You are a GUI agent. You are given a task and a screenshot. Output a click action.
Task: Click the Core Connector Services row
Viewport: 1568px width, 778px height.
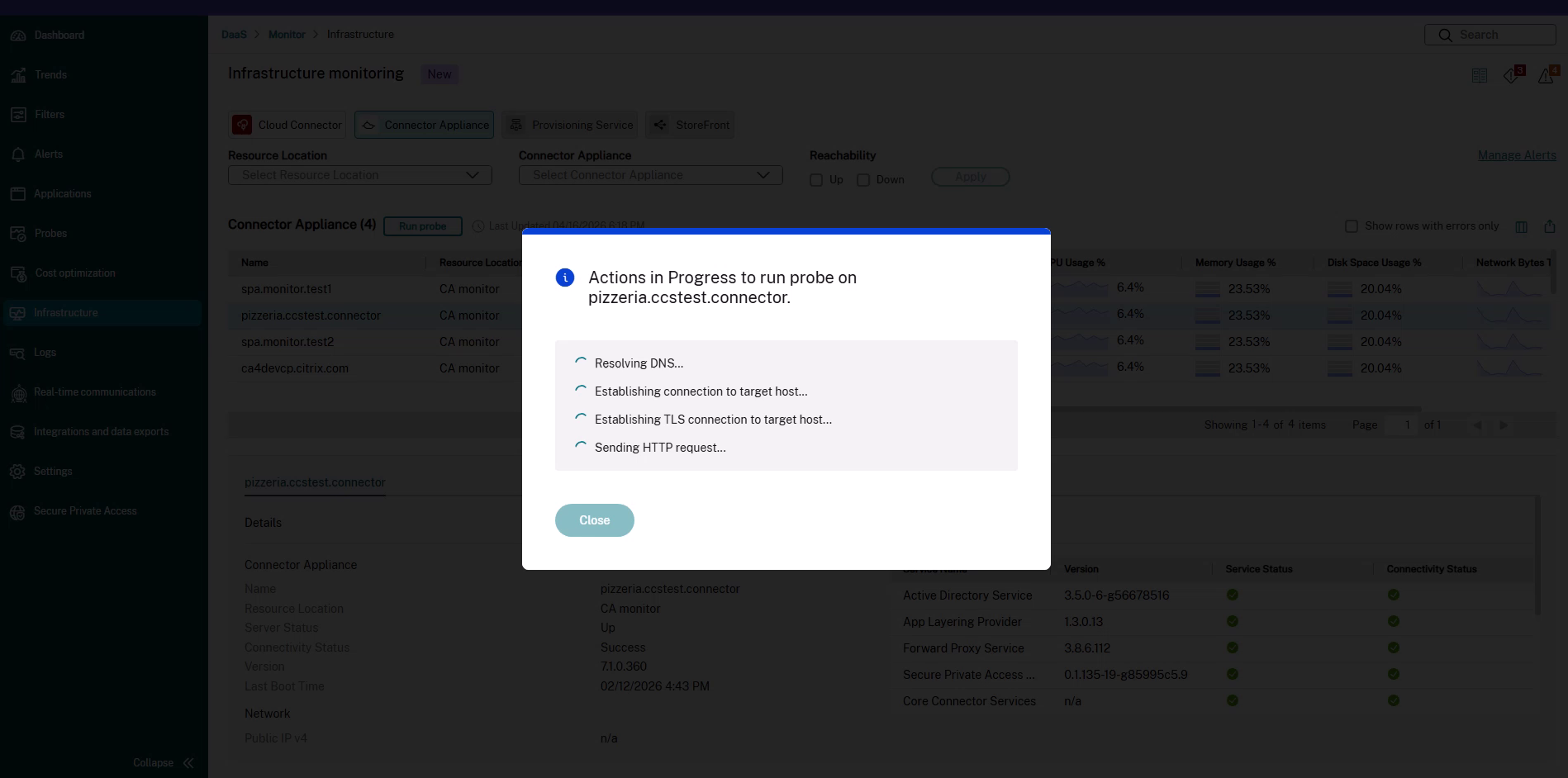[1213, 701]
